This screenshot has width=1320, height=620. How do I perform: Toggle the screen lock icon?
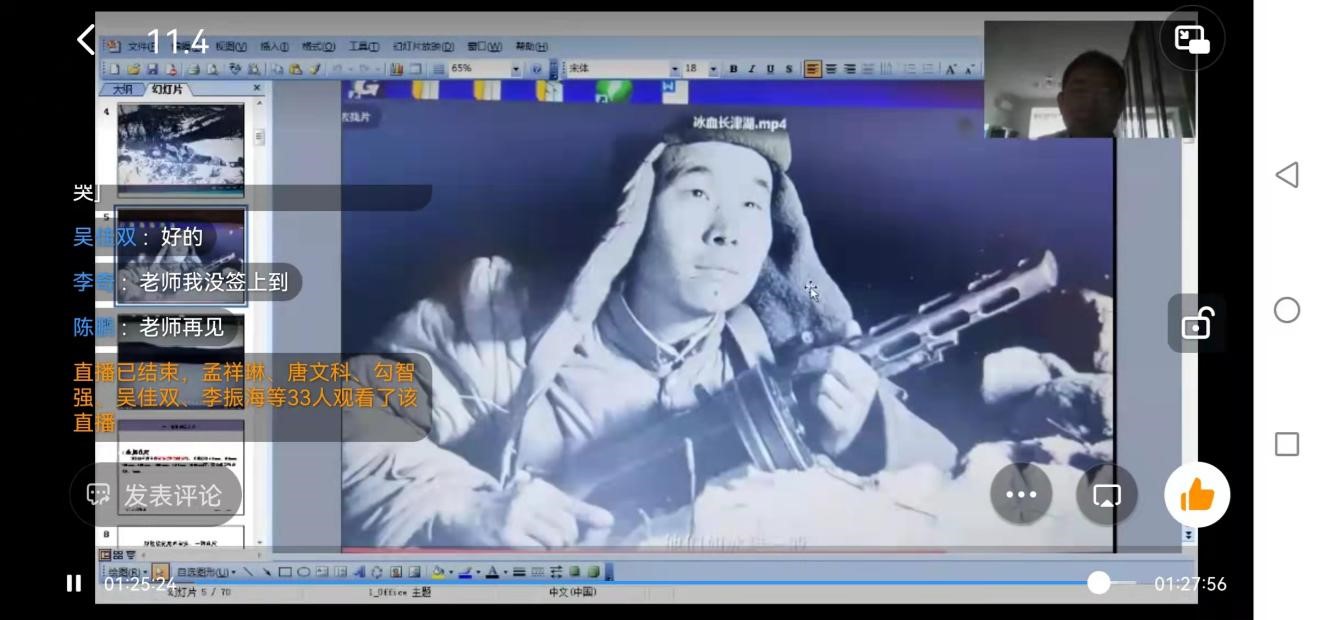pyautogui.click(x=1196, y=324)
